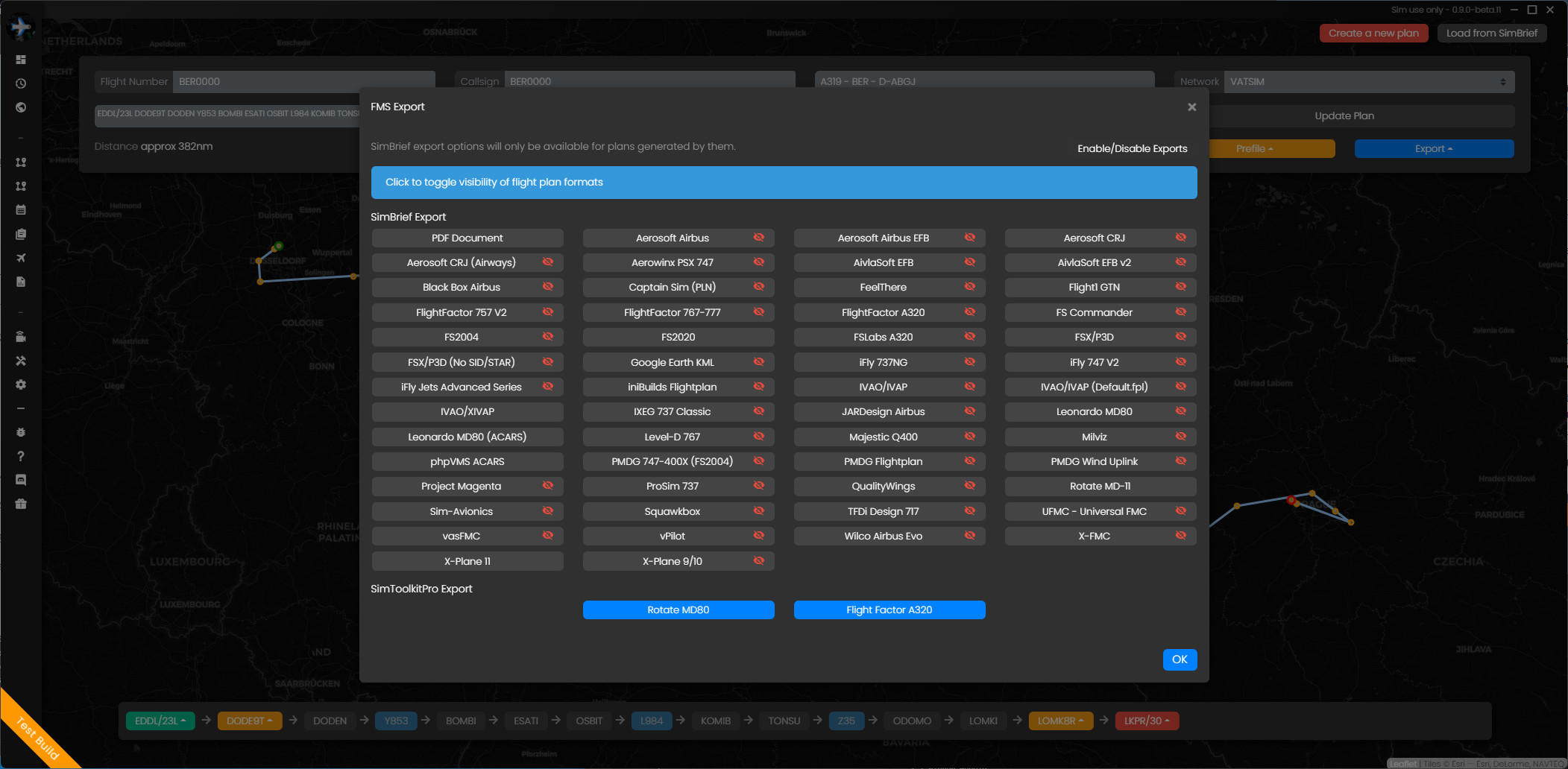Toggle visibility of FSLabs A320 export
Image resolution: width=1568 pixels, height=769 pixels.
tap(970, 337)
